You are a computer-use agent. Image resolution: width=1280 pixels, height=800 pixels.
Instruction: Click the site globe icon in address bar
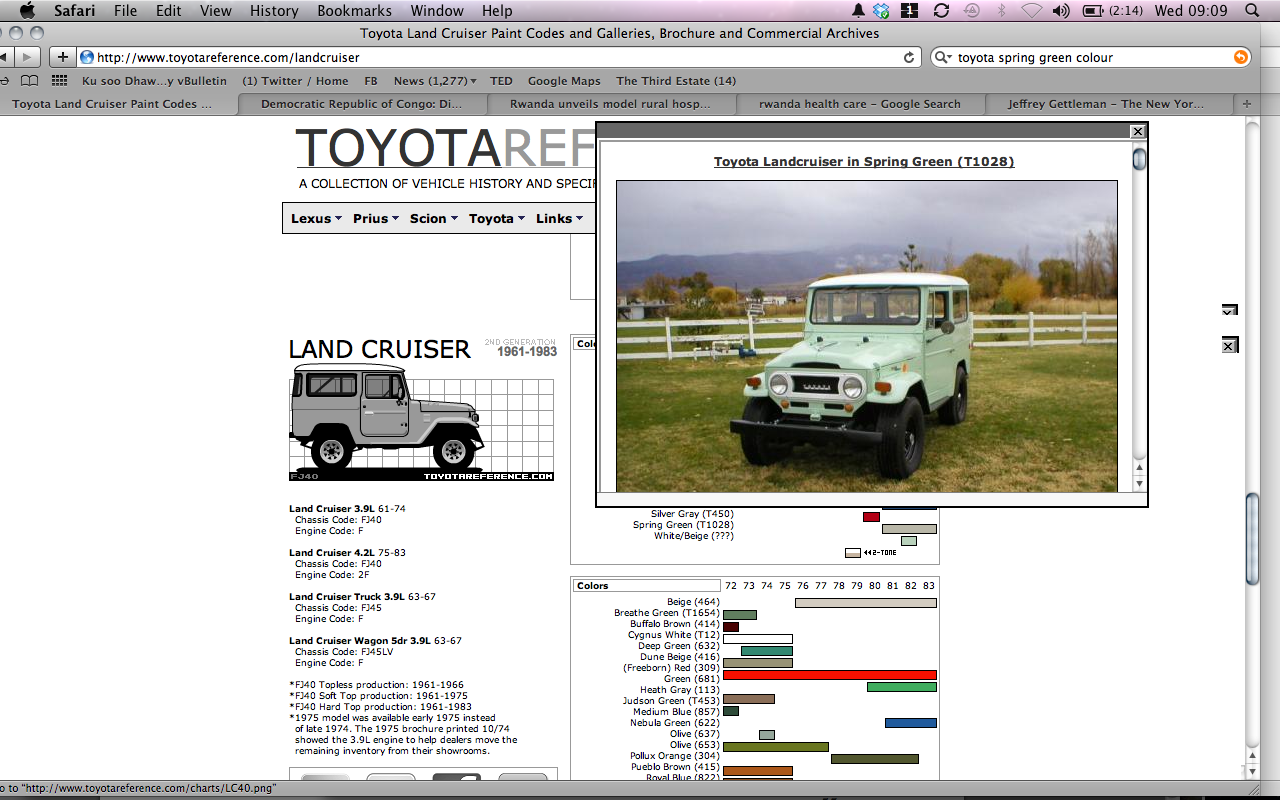click(87, 57)
